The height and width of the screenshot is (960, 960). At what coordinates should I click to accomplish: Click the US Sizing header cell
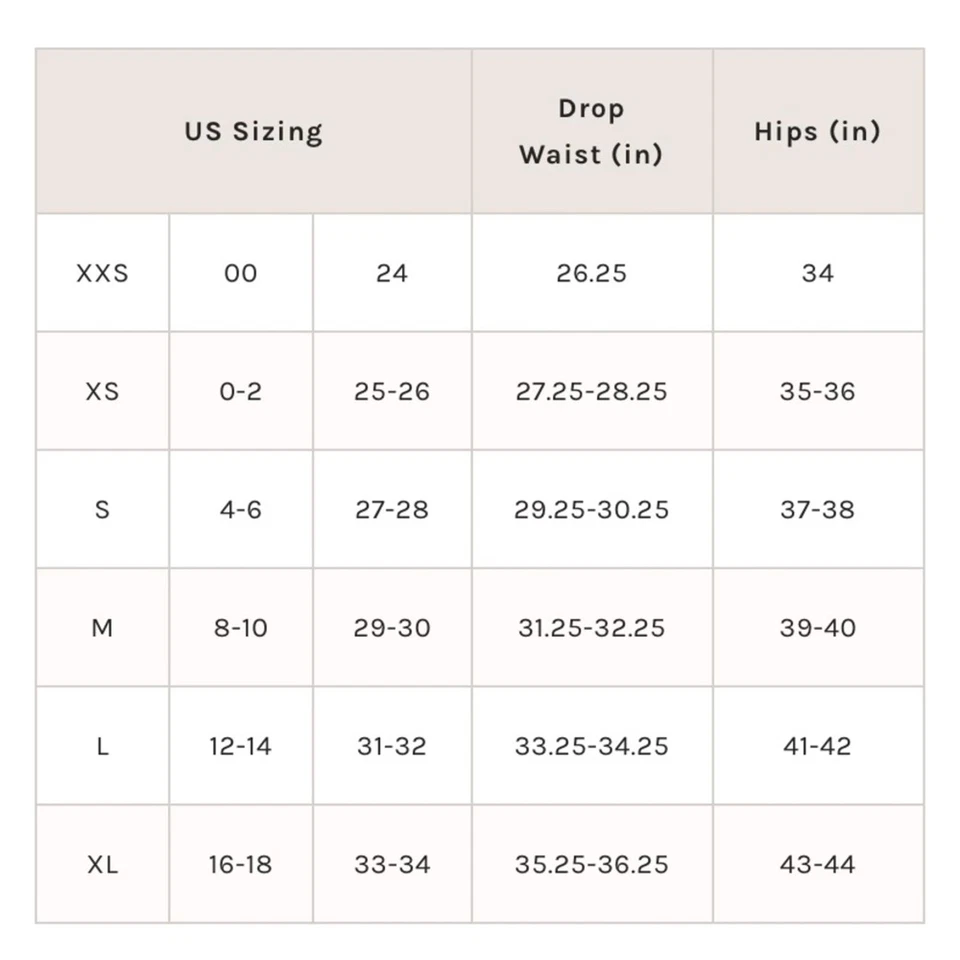tap(253, 131)
